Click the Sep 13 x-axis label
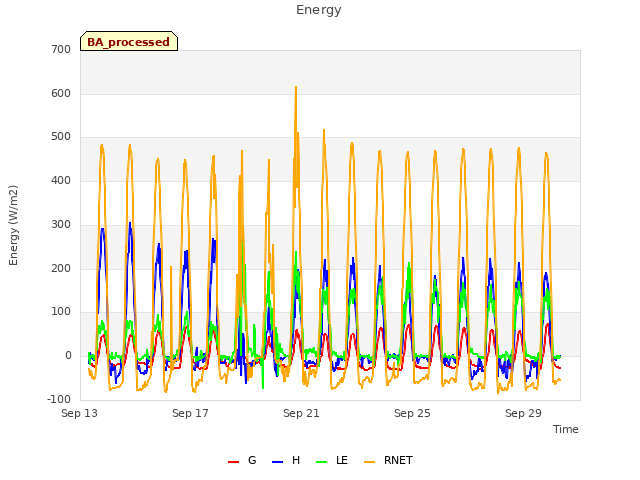 click(80, 413)
